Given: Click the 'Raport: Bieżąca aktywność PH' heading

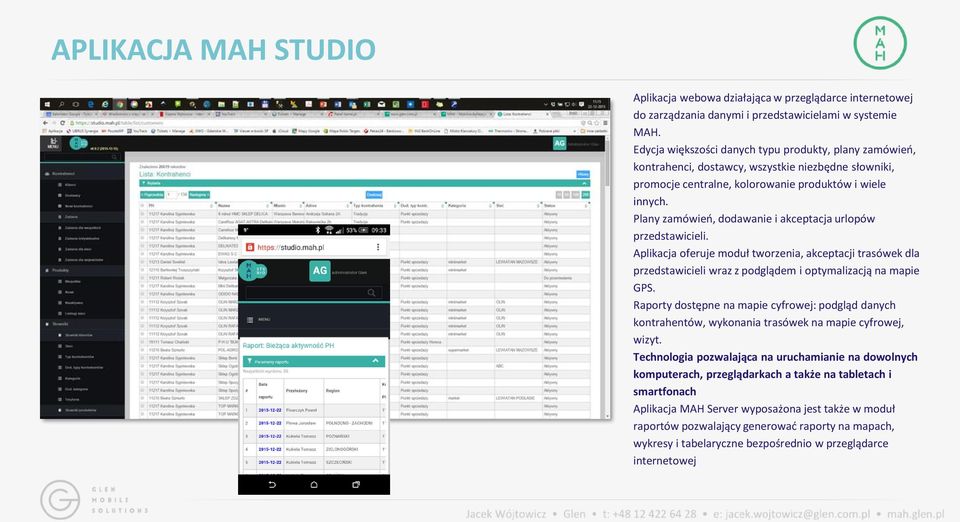Looking at the screenshot, I should coord(288,346).
